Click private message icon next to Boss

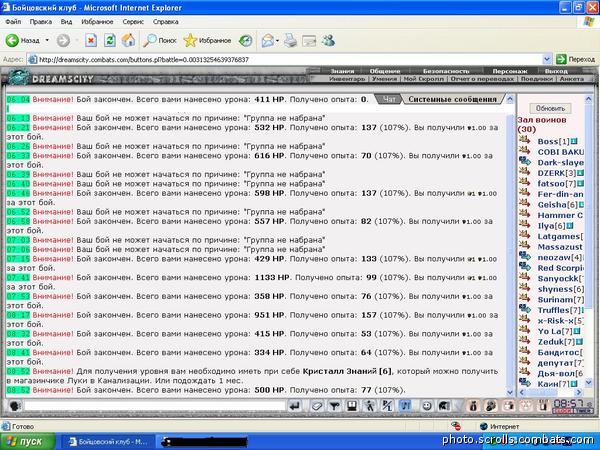coord(523,141)
